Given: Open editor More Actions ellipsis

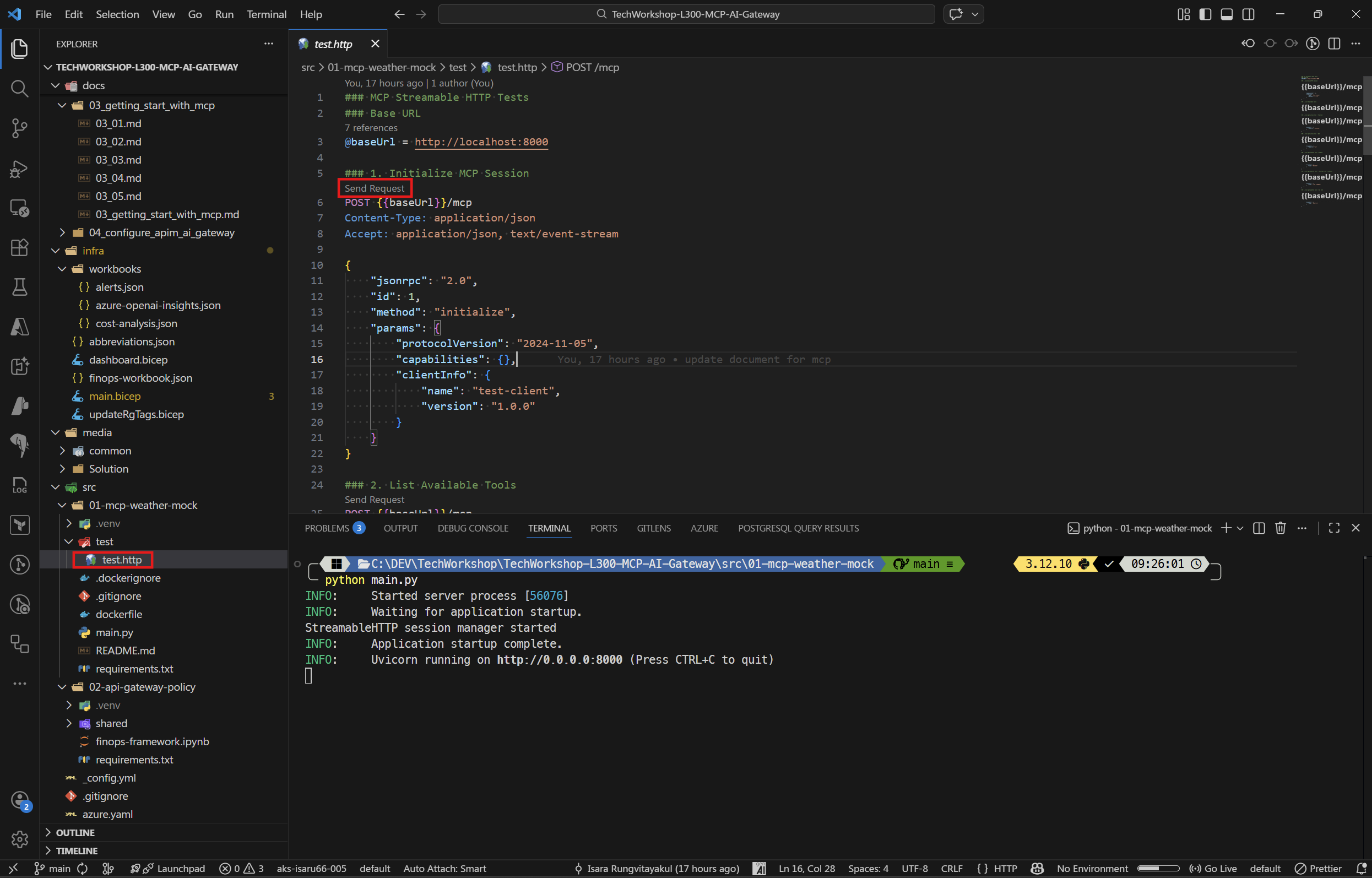Looking at the screenshot, I should [x=1356, y=44].
